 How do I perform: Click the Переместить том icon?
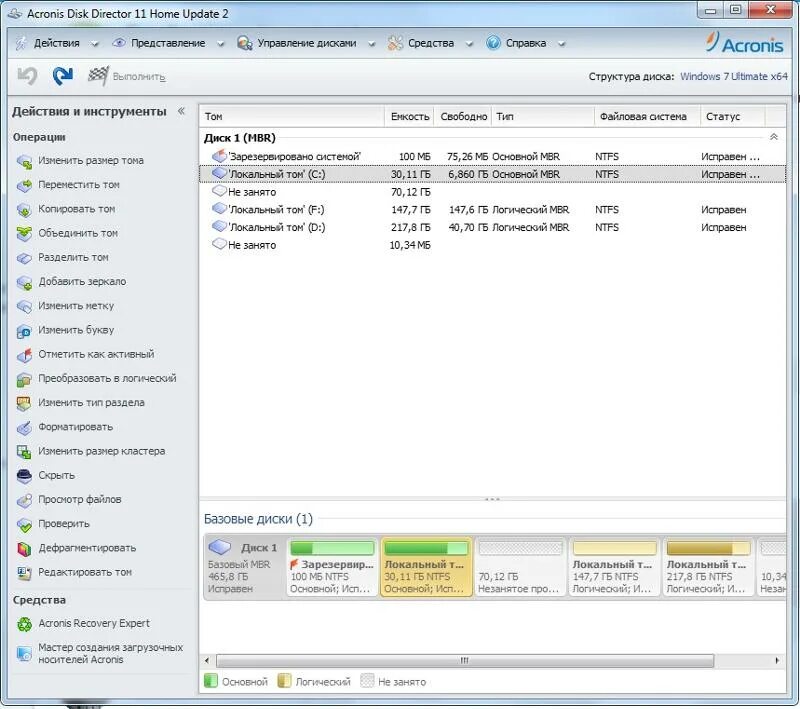click(24, 185)
